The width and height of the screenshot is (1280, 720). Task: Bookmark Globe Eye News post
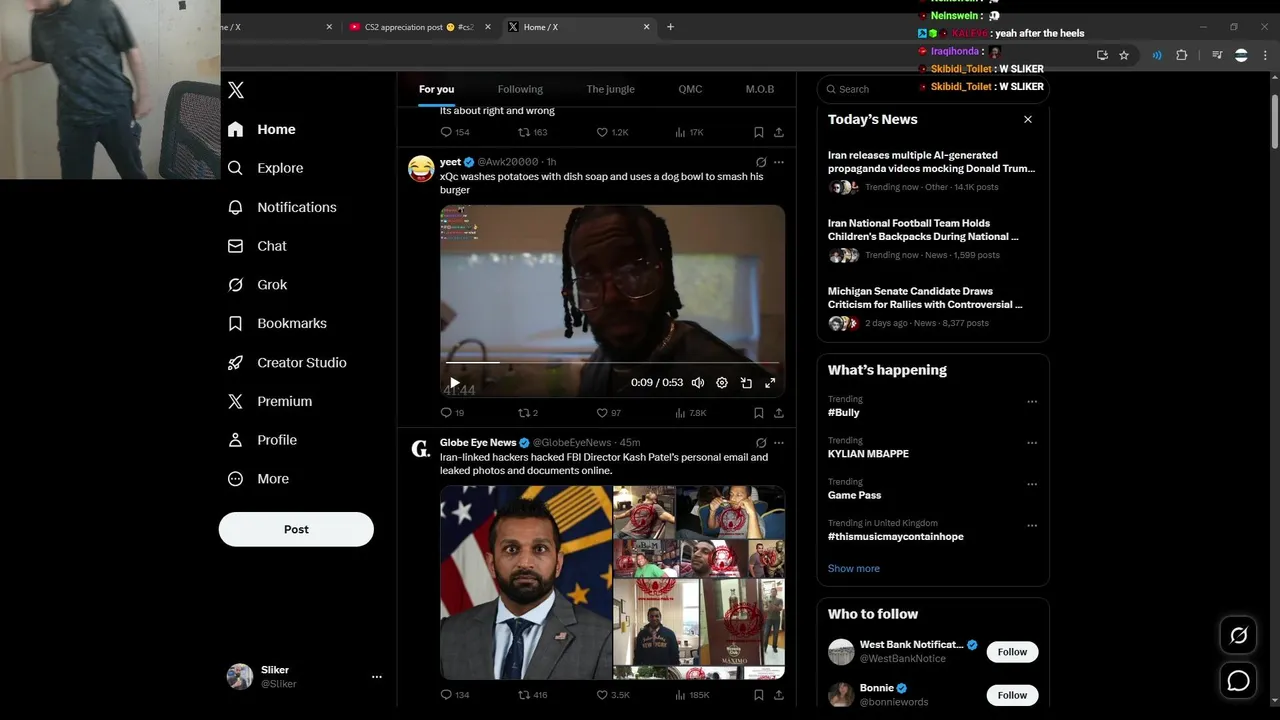[x=759, y=694]
